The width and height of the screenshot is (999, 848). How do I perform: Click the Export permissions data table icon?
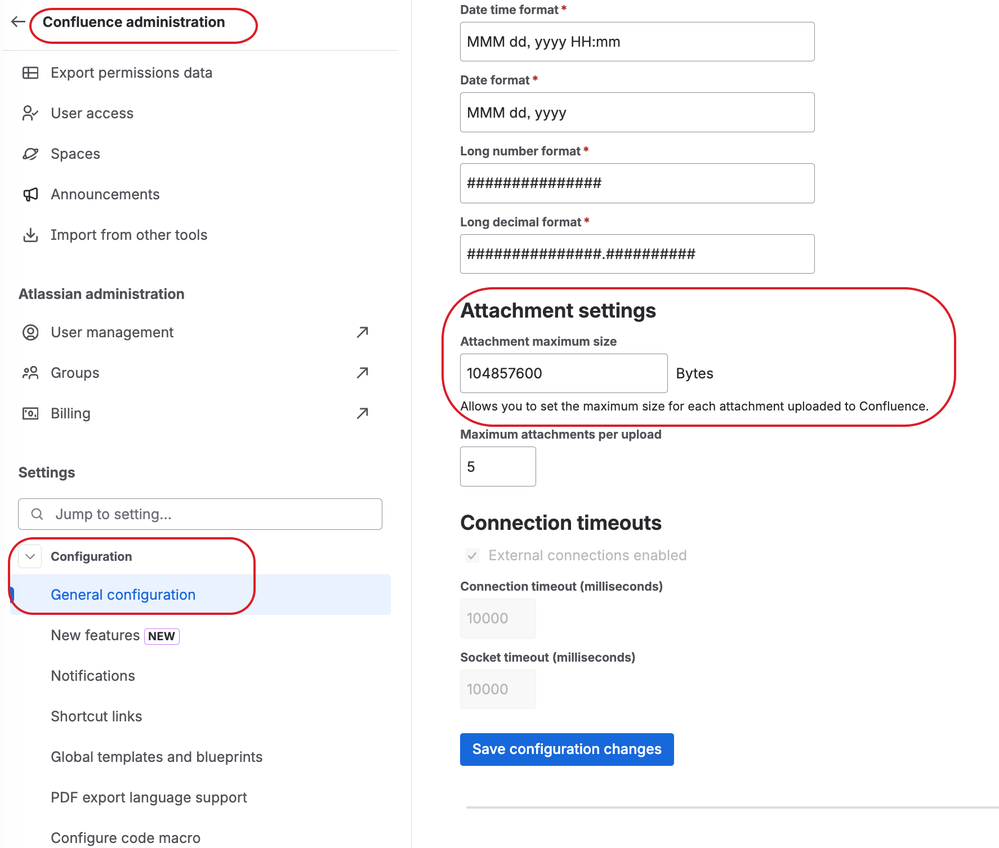pos(31,73)
